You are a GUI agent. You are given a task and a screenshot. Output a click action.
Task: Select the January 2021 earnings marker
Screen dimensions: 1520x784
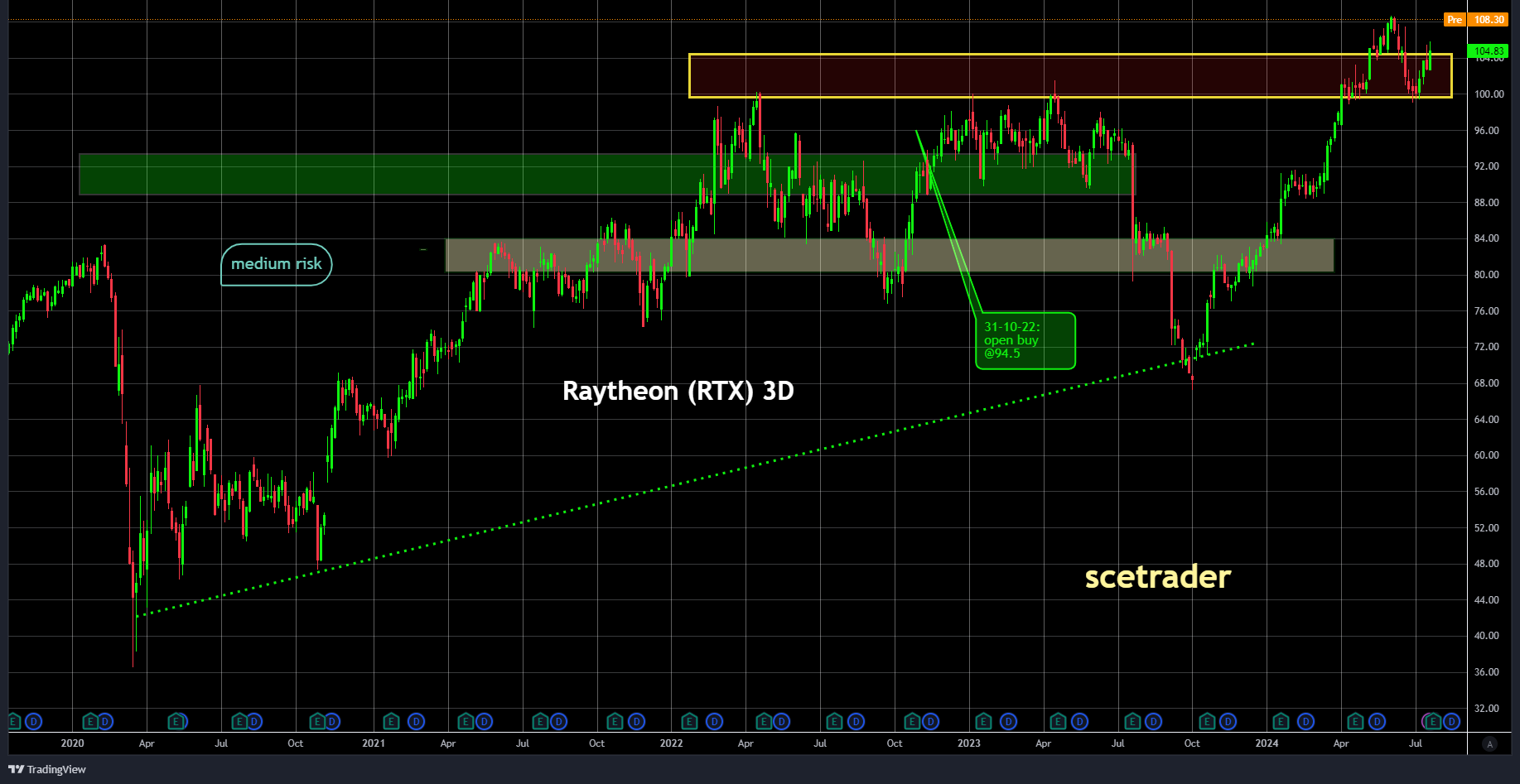tap(391, 722)
